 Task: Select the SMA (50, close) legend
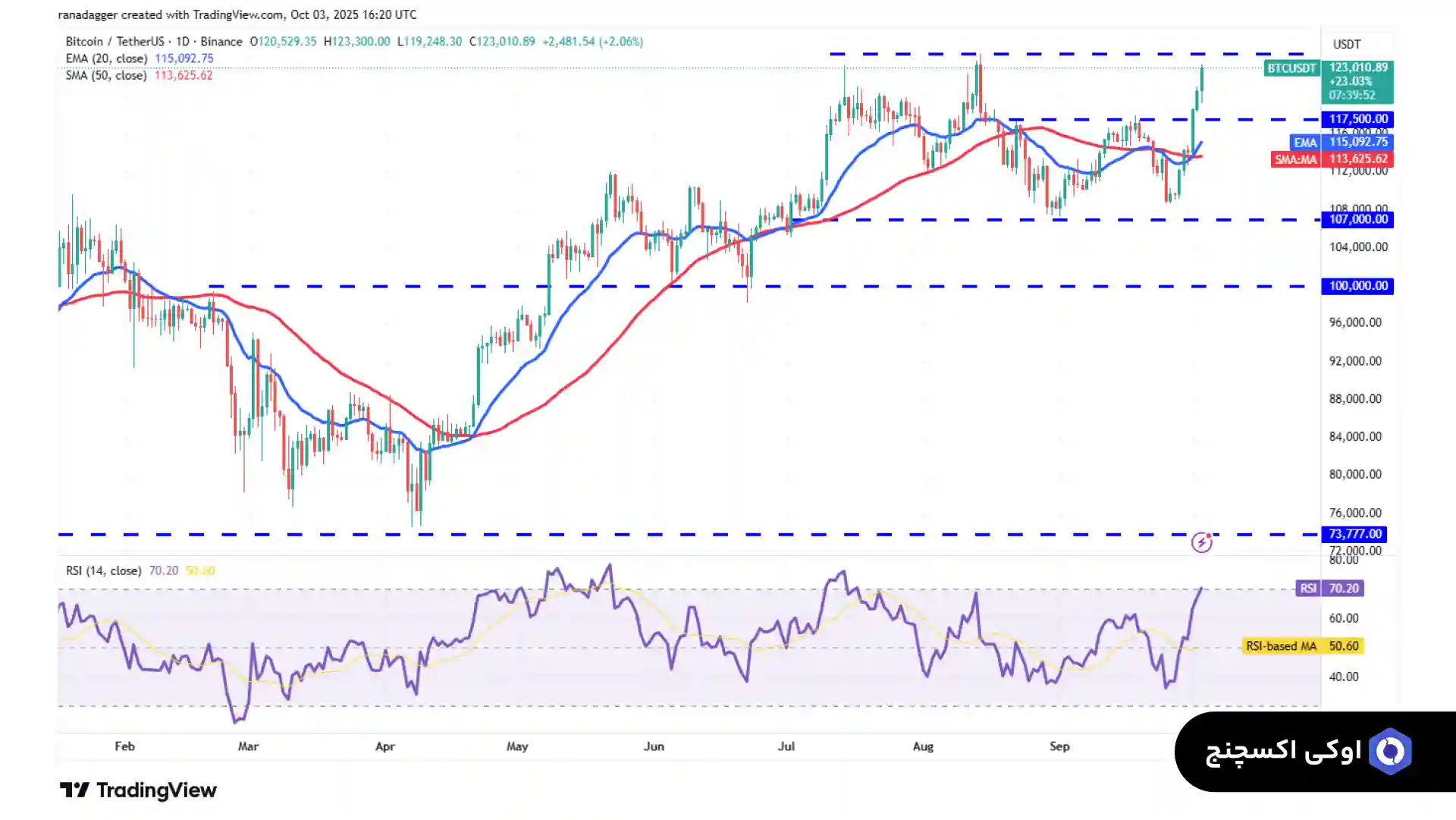click(x=107, y=75)
